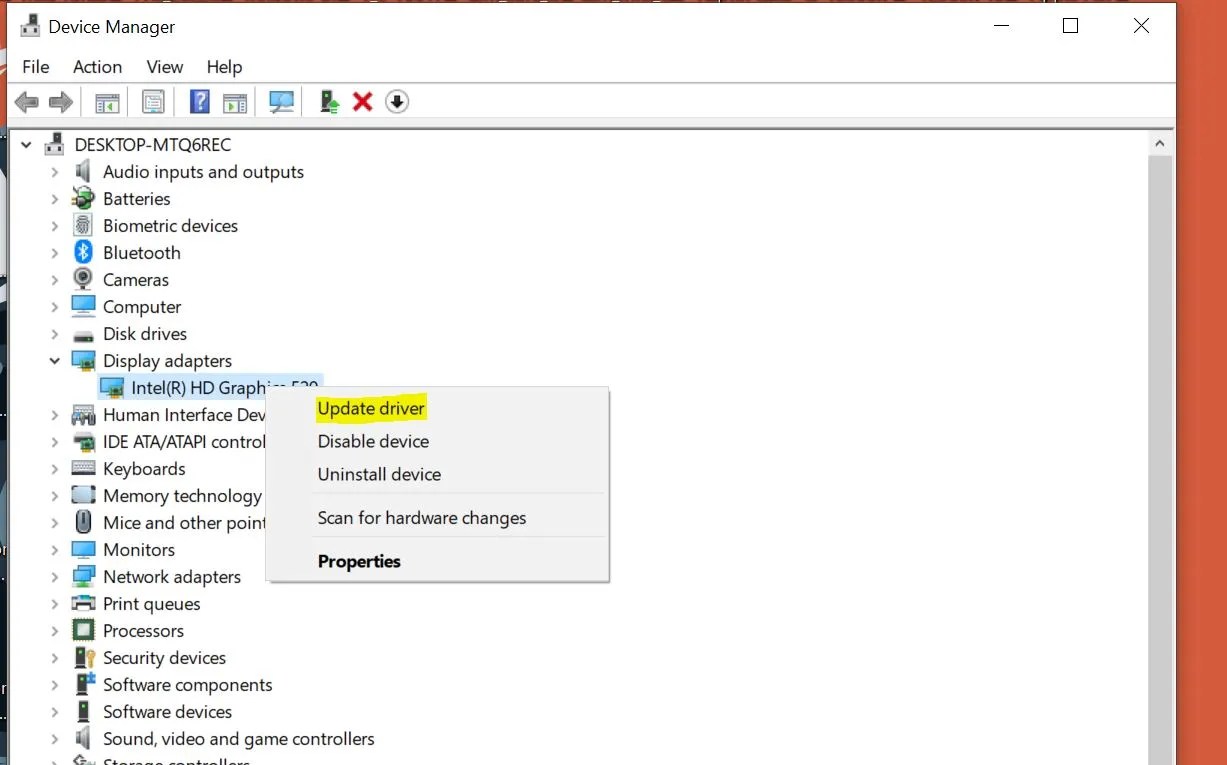Select the Monitors category icon
The height and width of the screenshot is (765, 1227).
click(x=84, y=550)
